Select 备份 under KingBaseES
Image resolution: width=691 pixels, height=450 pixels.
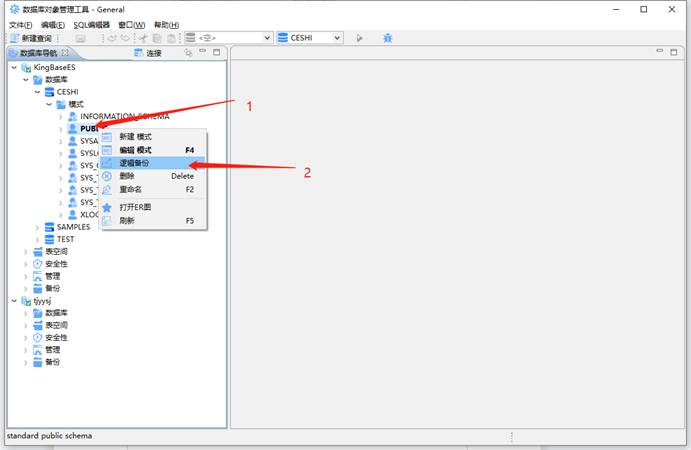[x=52, y=288]
